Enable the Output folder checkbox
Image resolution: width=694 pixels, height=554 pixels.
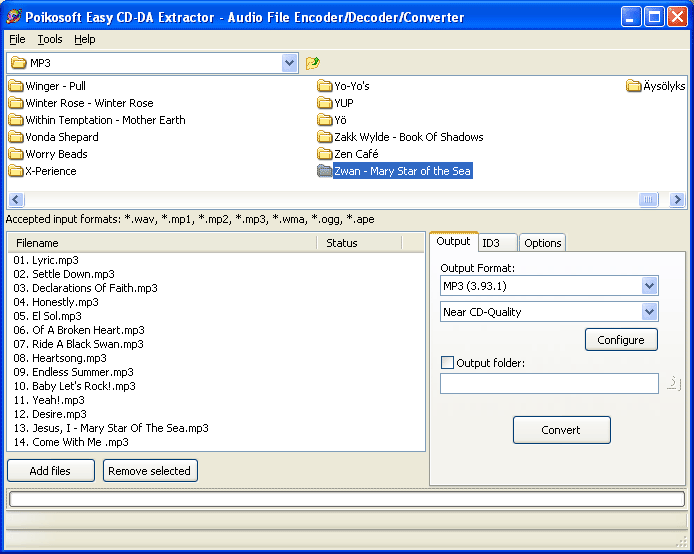(x=447, y=363)
